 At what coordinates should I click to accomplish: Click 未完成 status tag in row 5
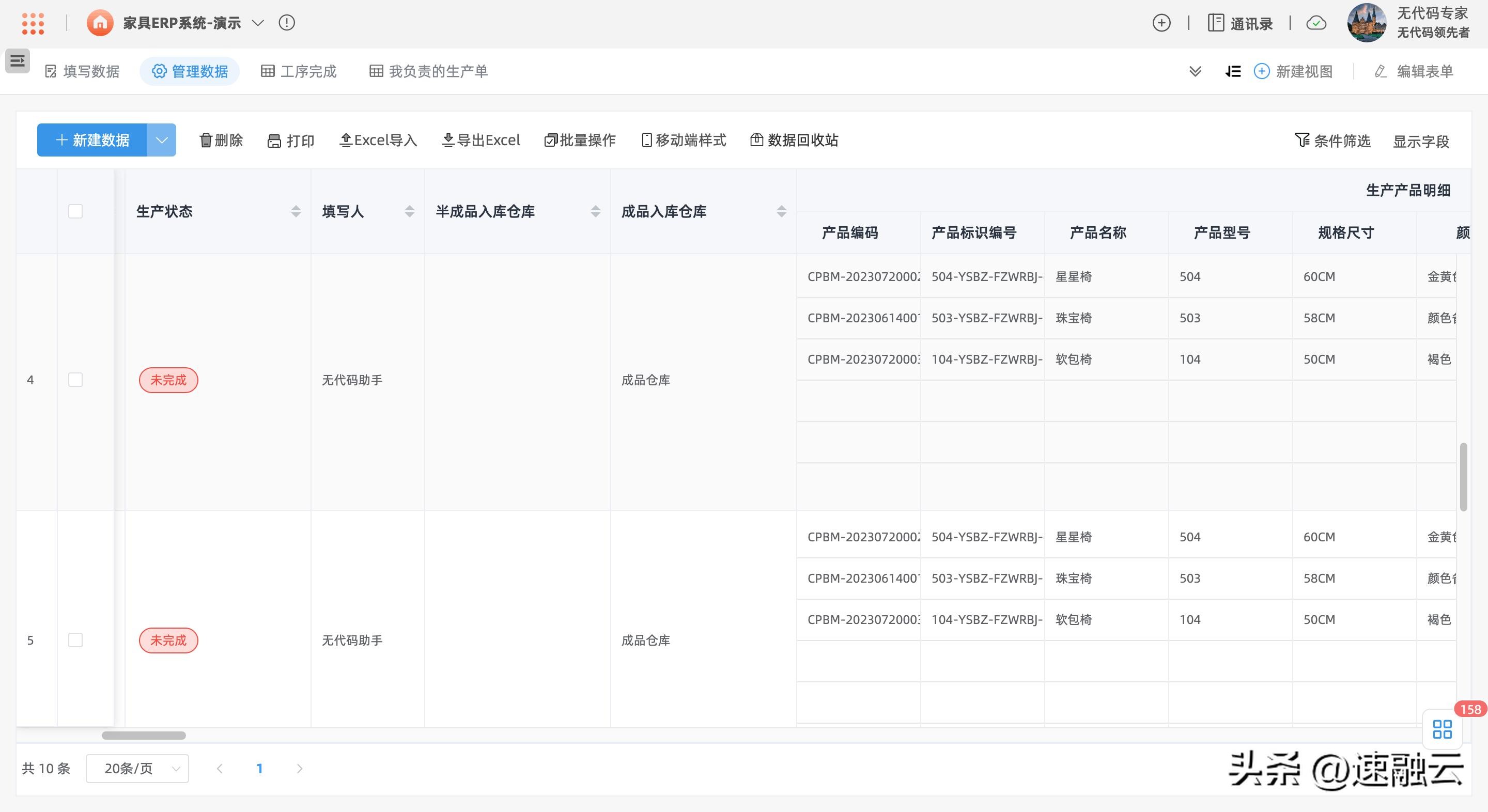point(168,641)
